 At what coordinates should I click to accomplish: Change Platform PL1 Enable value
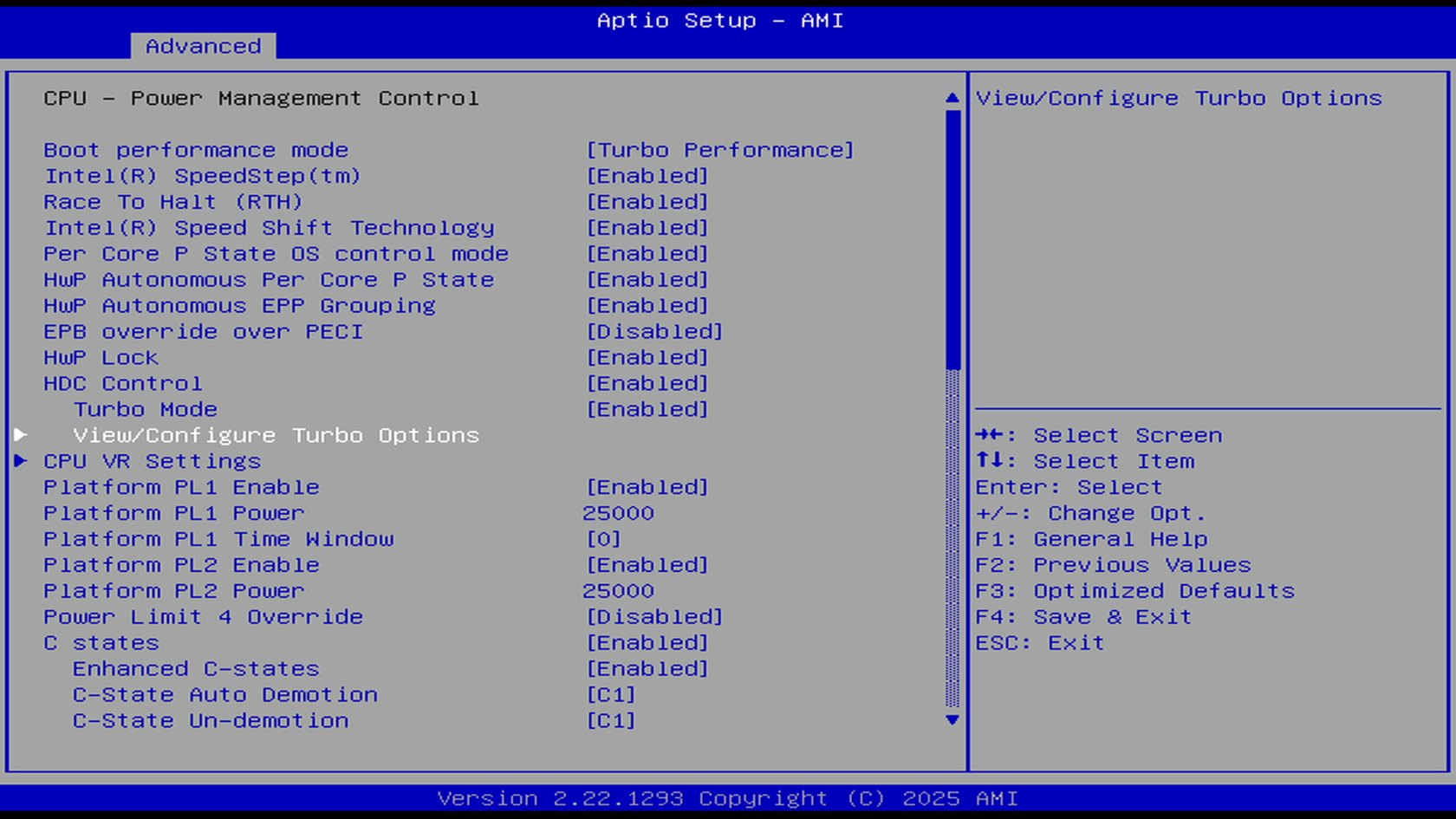pyautogui.click(x=647, y=487)
